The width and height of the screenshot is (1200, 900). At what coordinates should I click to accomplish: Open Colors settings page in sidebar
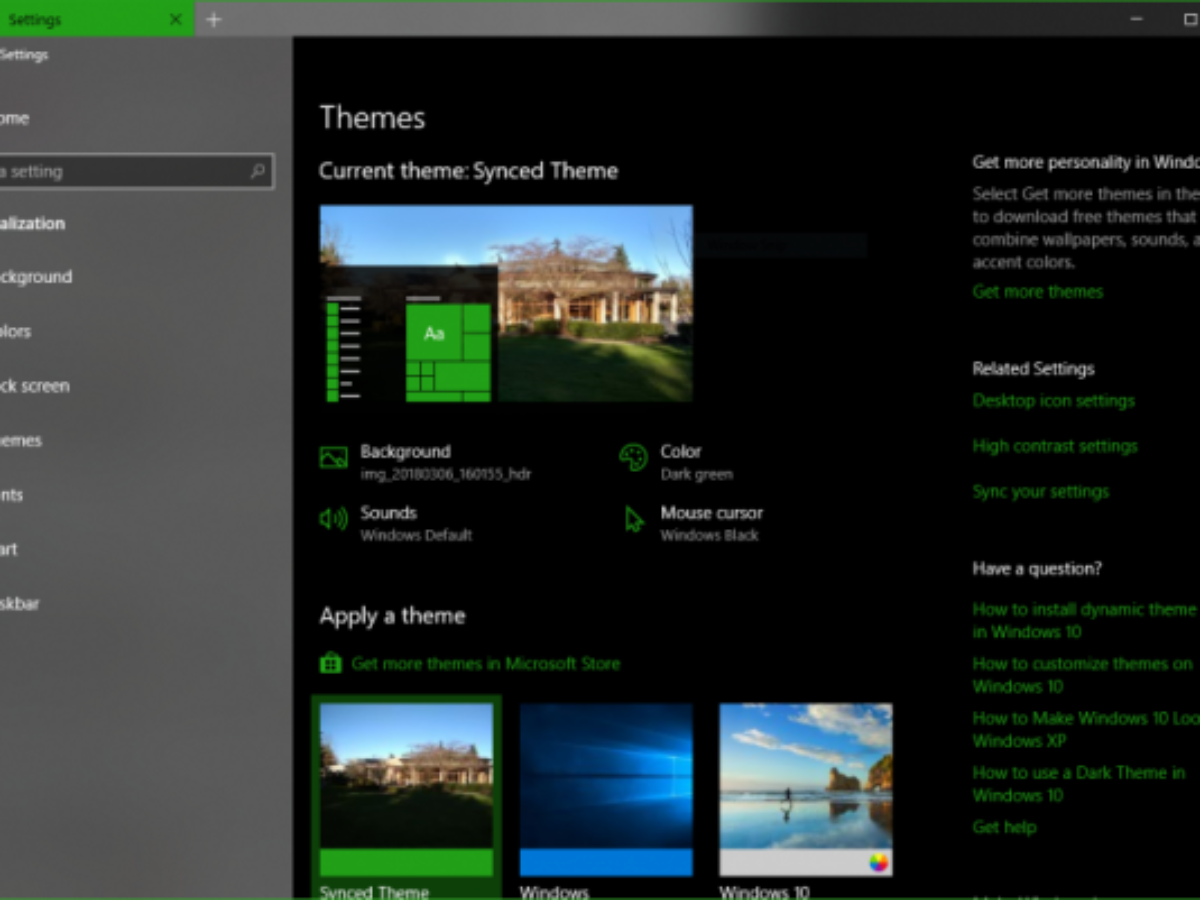click(15, 331)
